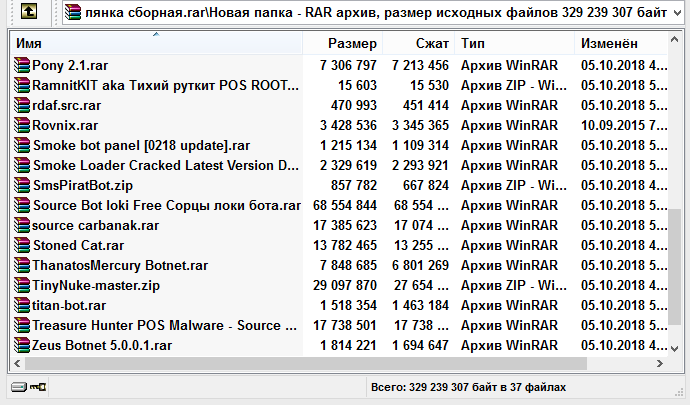The height and width of the screenshot is (405, 690).
Task: Select the file name Zeus Botnet 5.0.0.1.rar
Action: click(102, 346)
